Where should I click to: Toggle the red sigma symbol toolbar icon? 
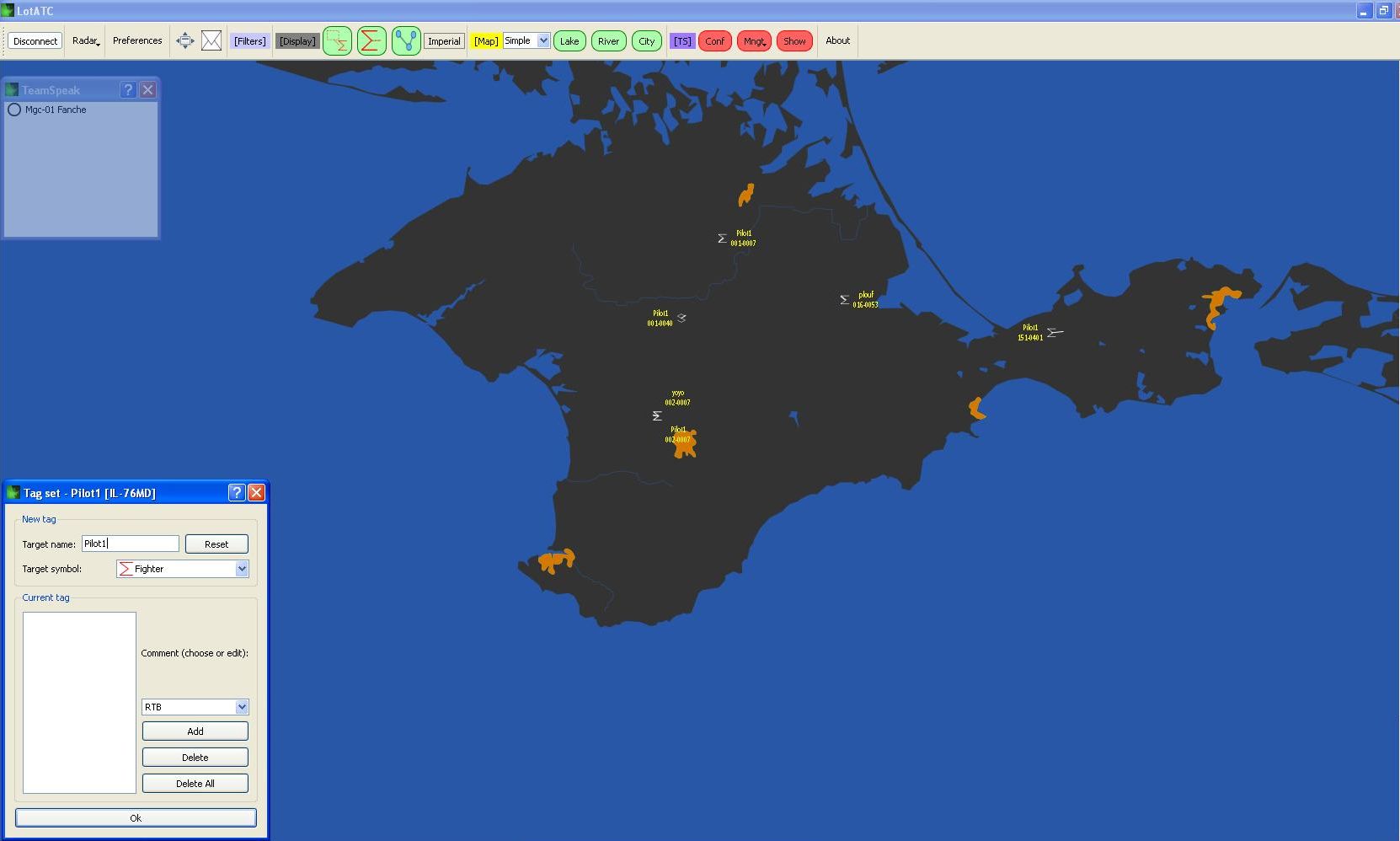[x=371, y=40]
